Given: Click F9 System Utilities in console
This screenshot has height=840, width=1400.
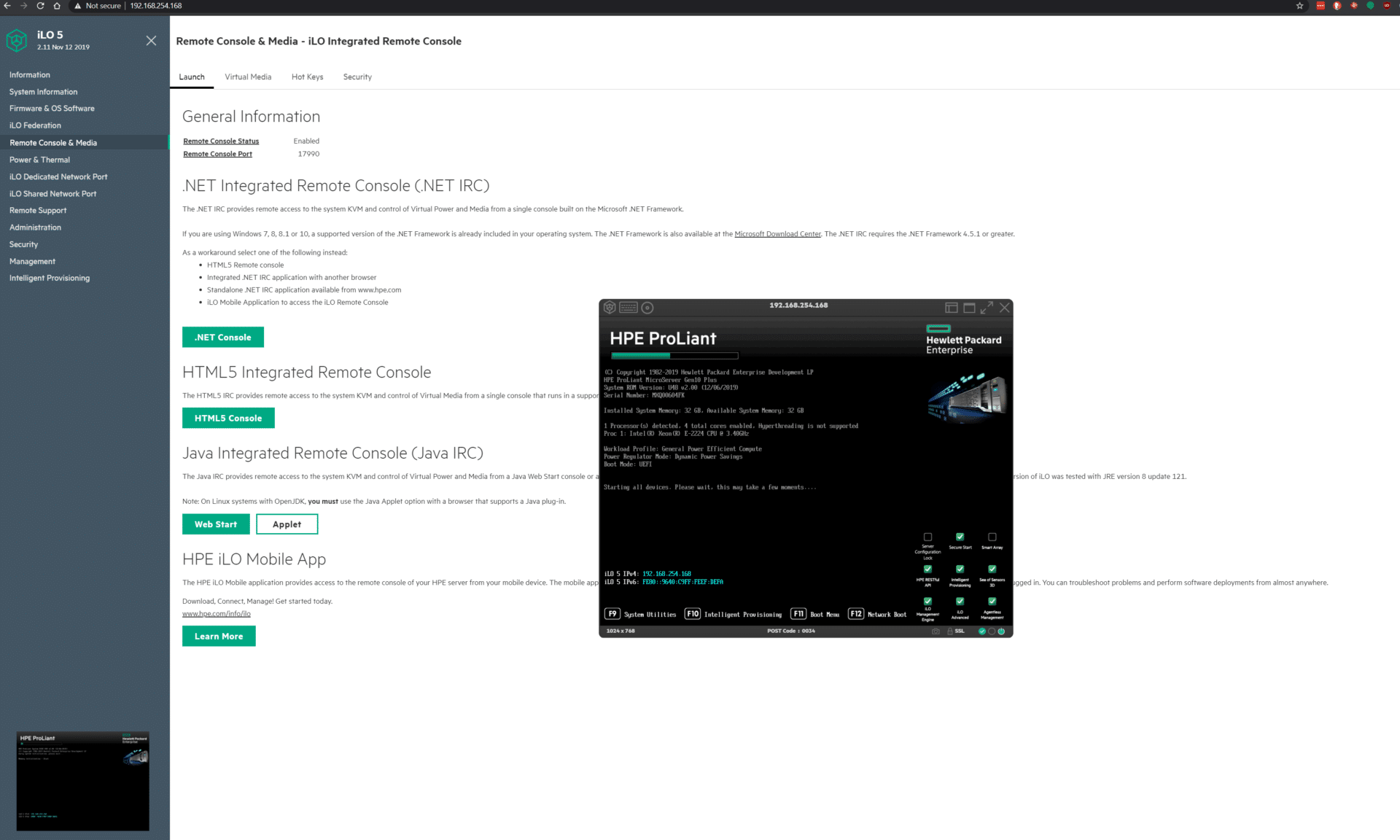Looking at the screenshot, I should pos(640,614).
